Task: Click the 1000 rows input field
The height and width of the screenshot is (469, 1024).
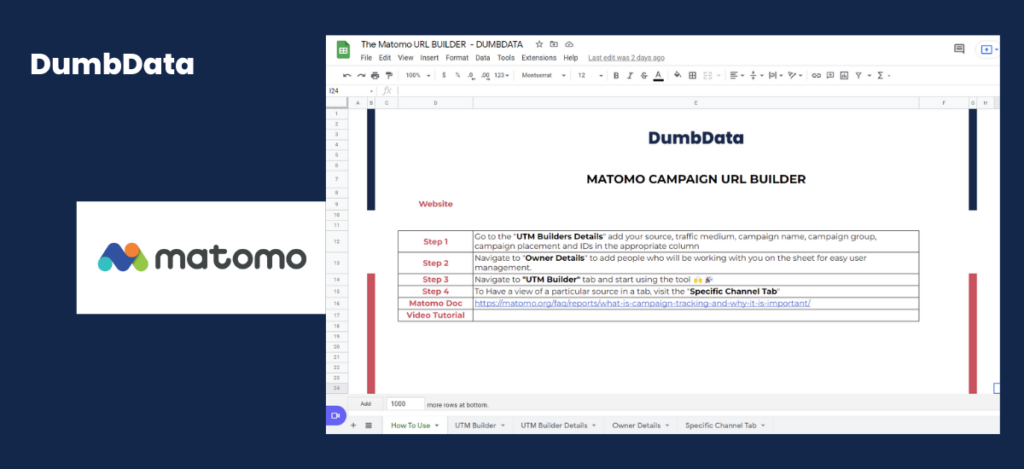Action: (406, 404)
